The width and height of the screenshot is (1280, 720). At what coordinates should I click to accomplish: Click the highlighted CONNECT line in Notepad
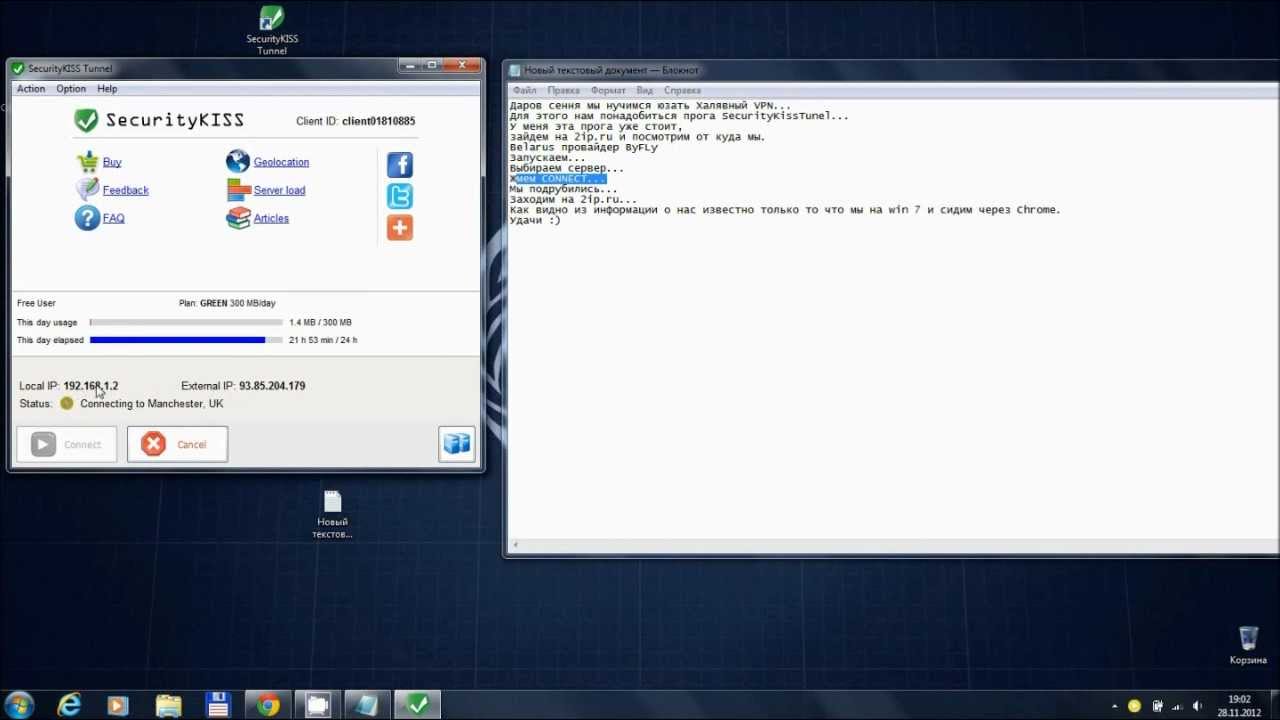click(x=557, y=179)
